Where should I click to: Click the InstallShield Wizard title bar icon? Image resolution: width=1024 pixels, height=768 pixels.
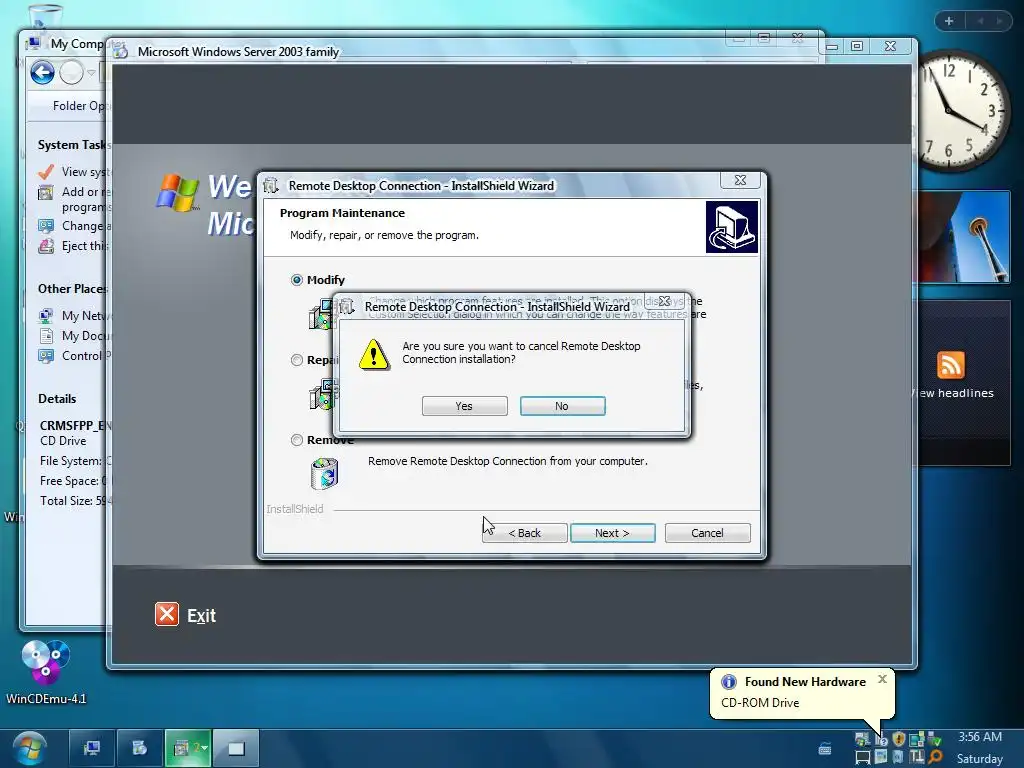[271, 185]
